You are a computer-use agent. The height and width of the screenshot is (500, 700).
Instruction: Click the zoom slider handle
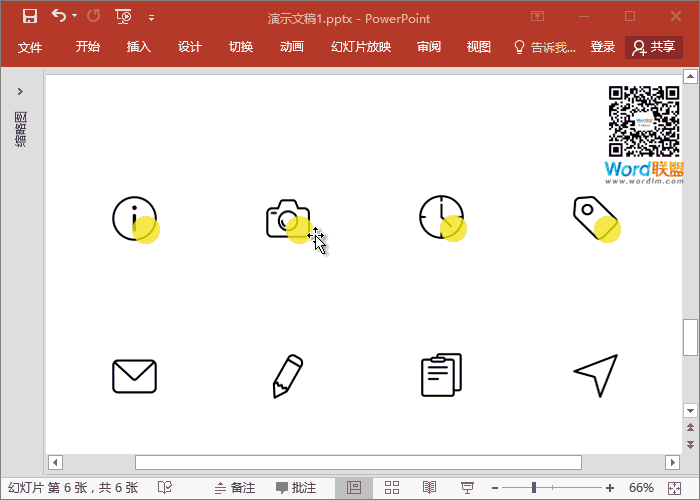click(534, 488)
